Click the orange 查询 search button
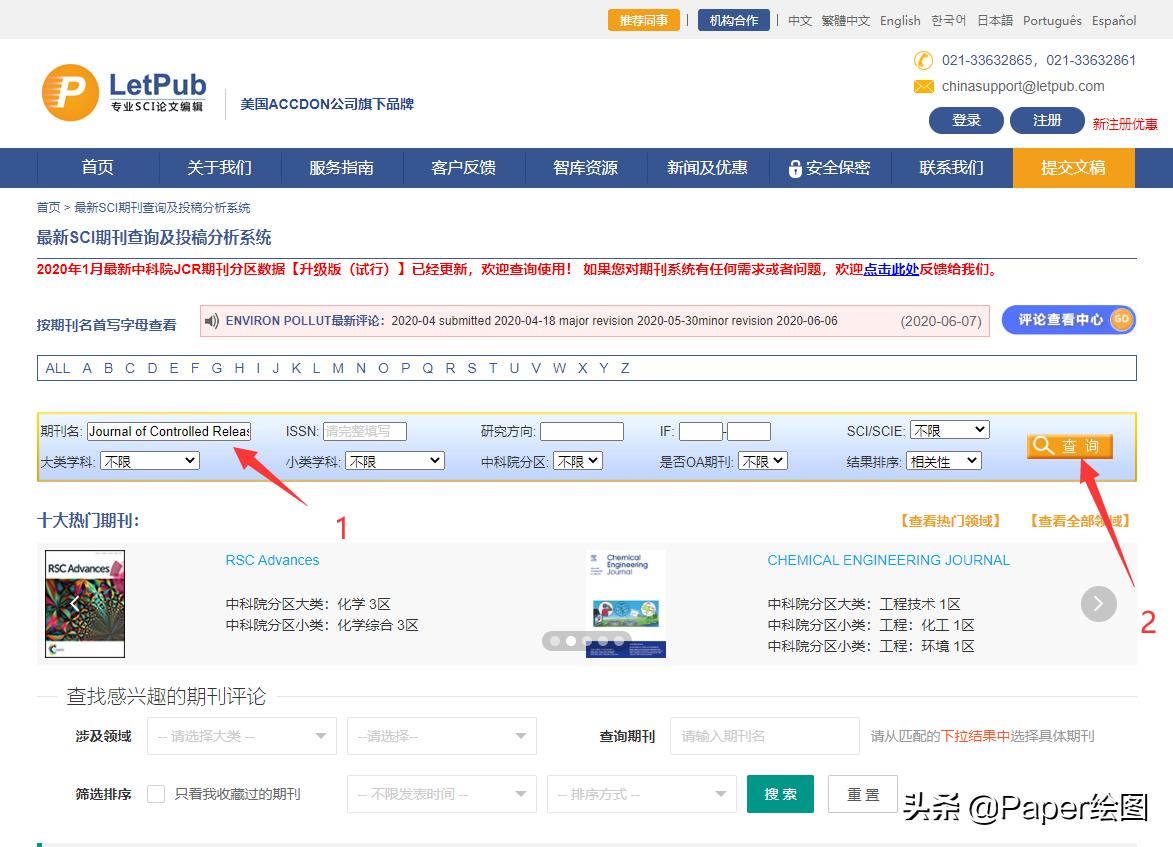The image size is (1173, 847). [1069, 446]
